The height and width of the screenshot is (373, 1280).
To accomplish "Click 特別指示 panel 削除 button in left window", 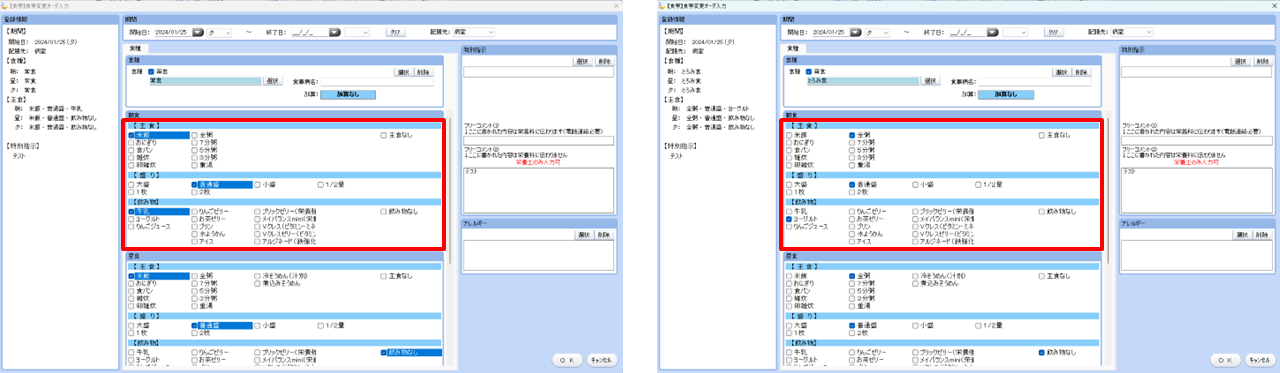I will [604, 62].
